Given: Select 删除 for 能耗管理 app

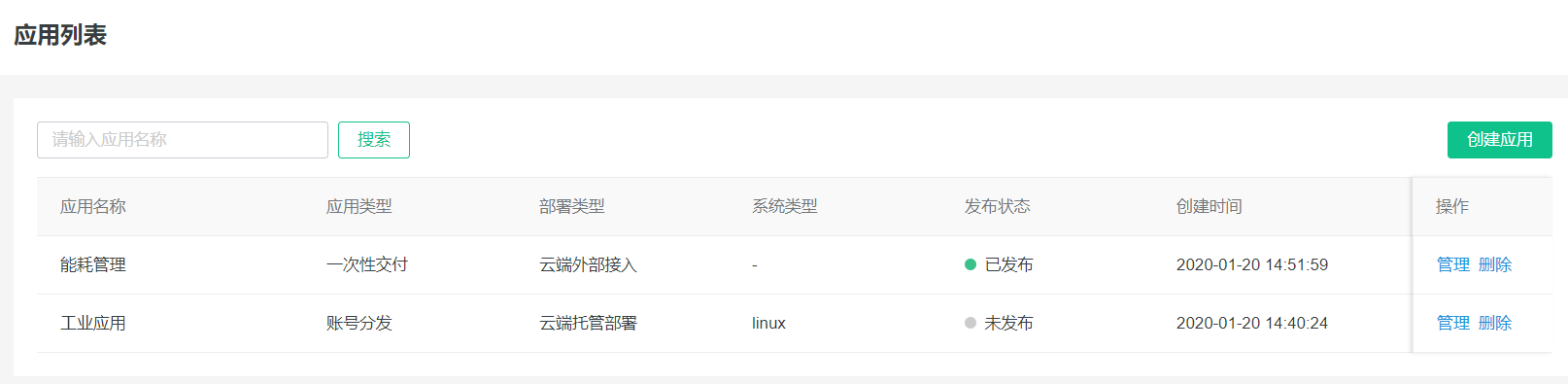Looking at the screenshot, I should (1495, 264).
